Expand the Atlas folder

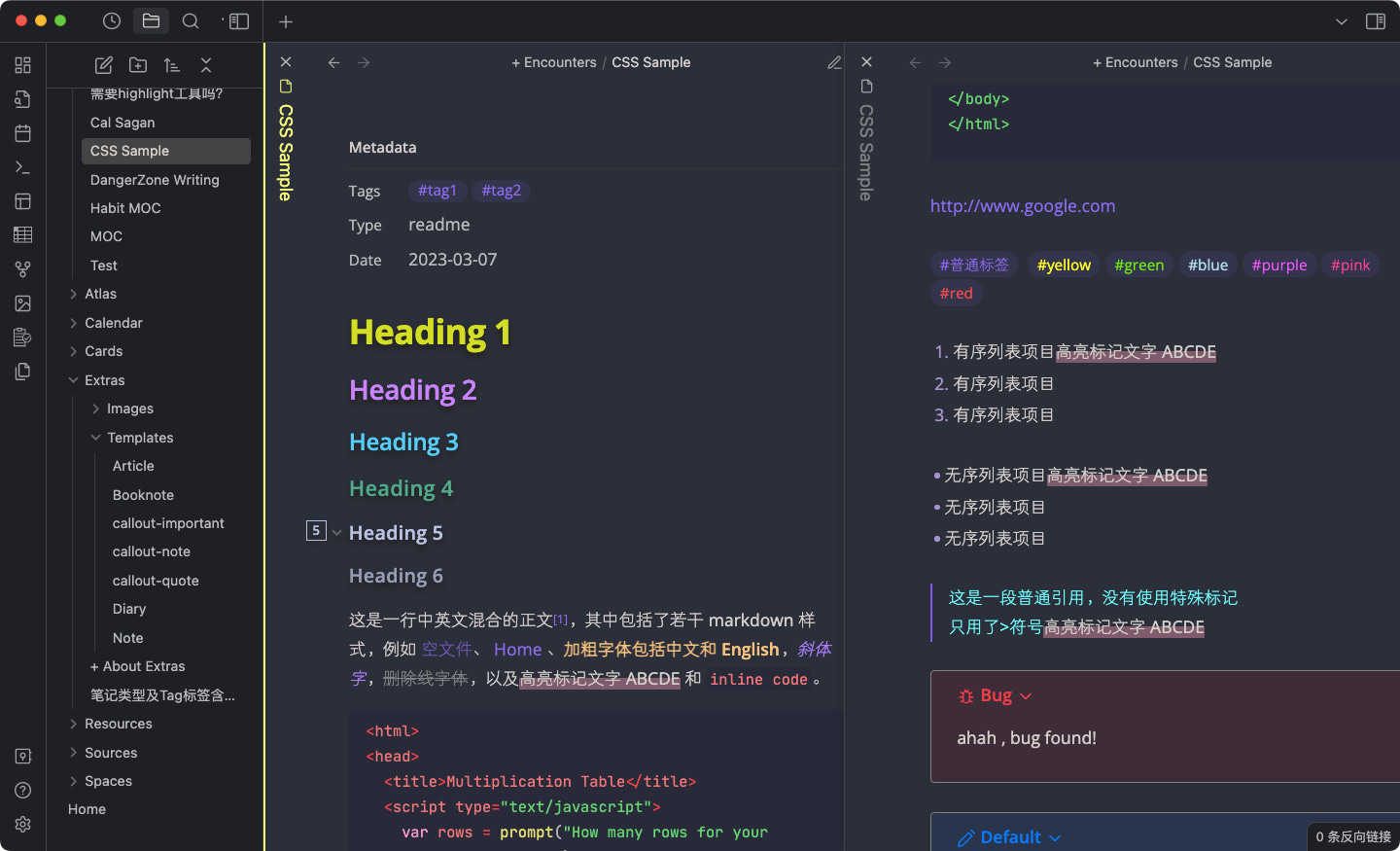73,294
